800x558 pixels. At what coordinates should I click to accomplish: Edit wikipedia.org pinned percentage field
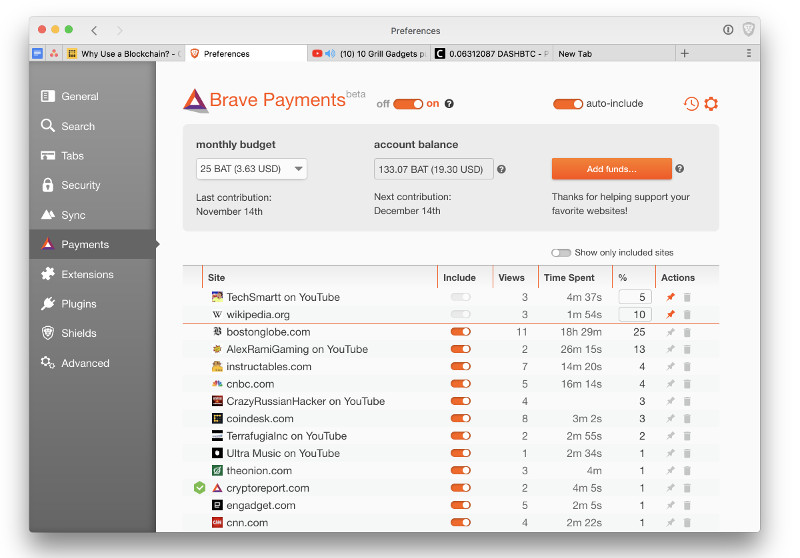[635, 314]
